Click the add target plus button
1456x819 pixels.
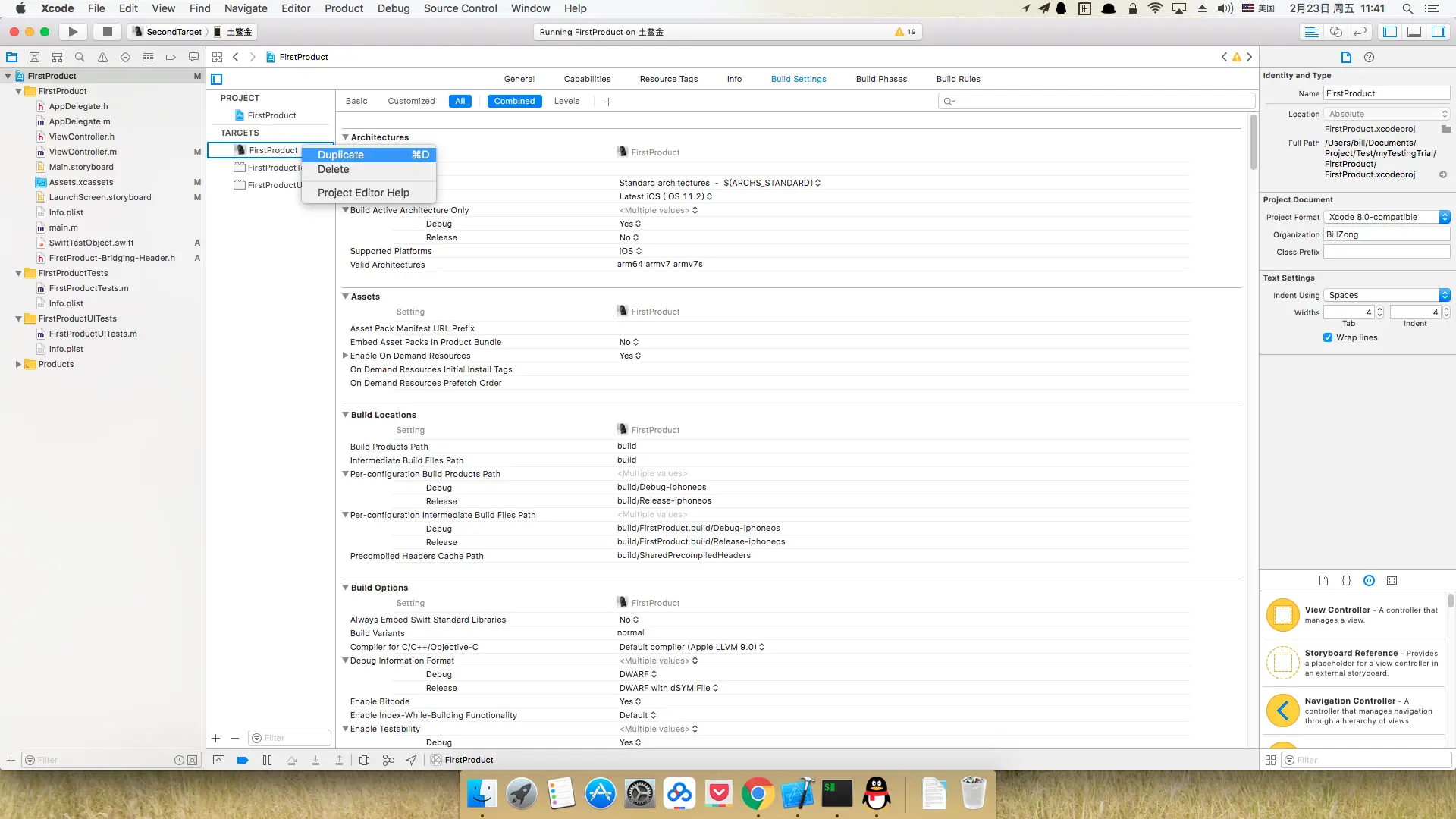tap(215, 738)
